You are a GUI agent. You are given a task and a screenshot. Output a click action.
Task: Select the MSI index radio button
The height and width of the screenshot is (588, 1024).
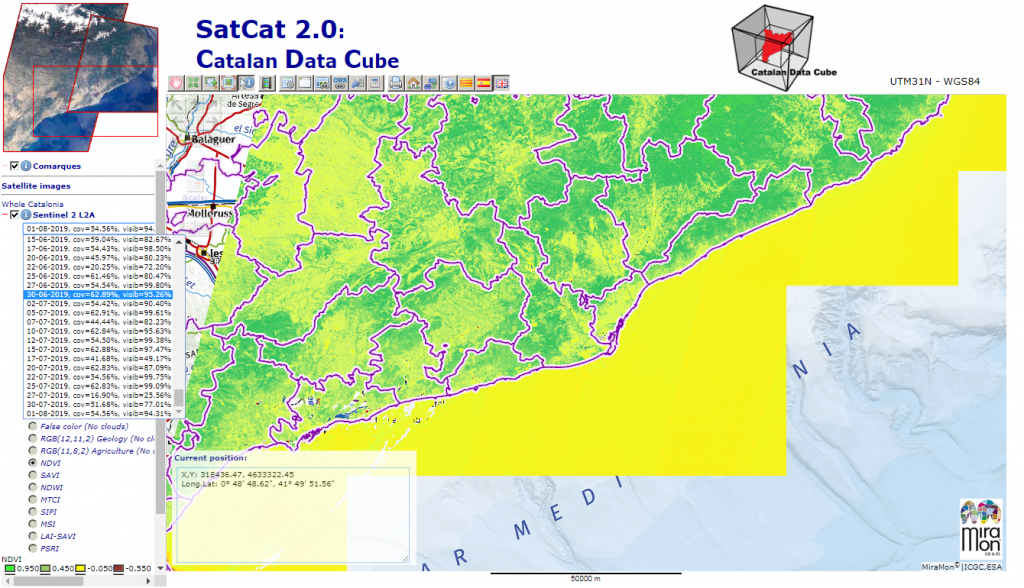33,524
